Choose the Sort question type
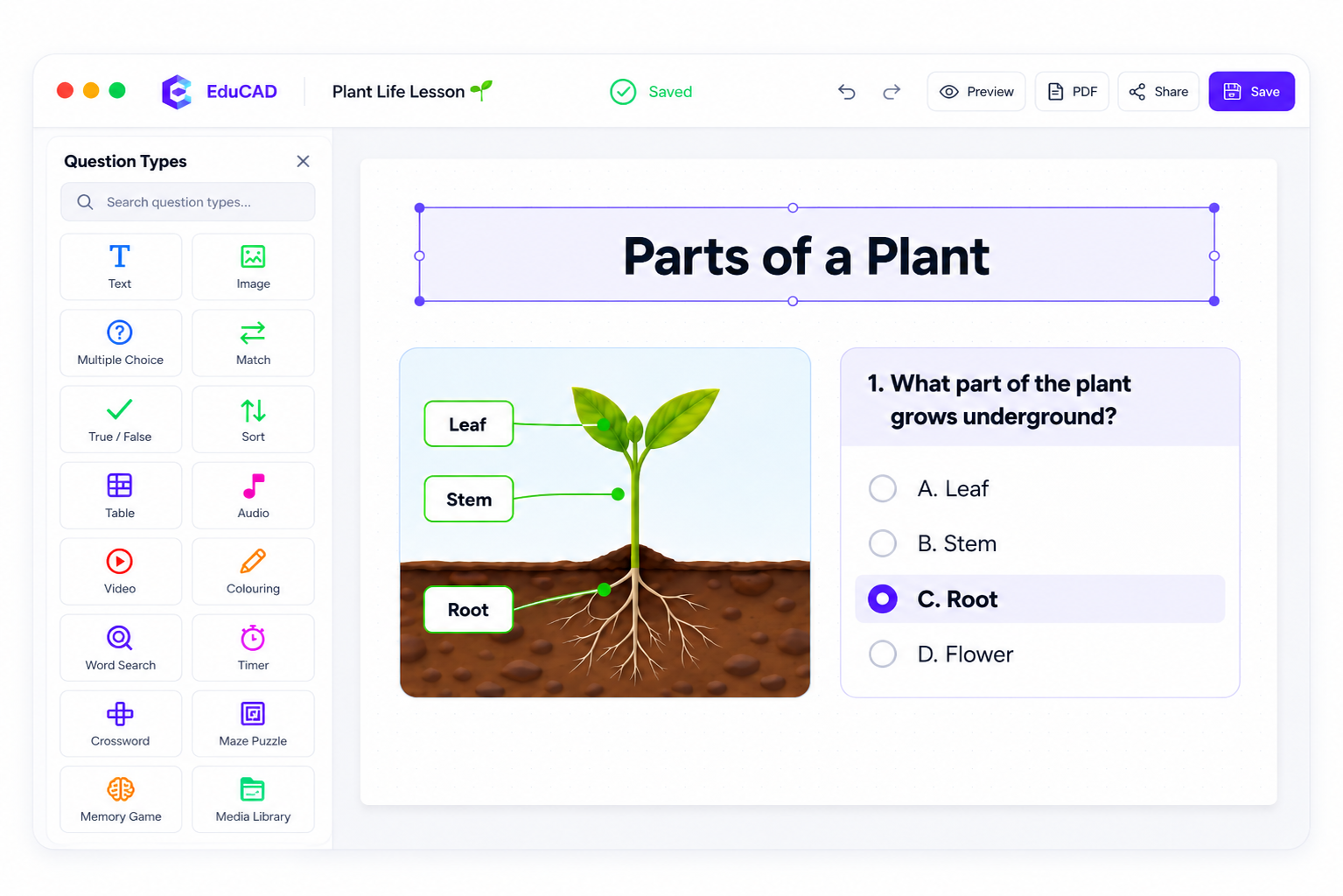The image size is (1343, 896). click(253, 419)
